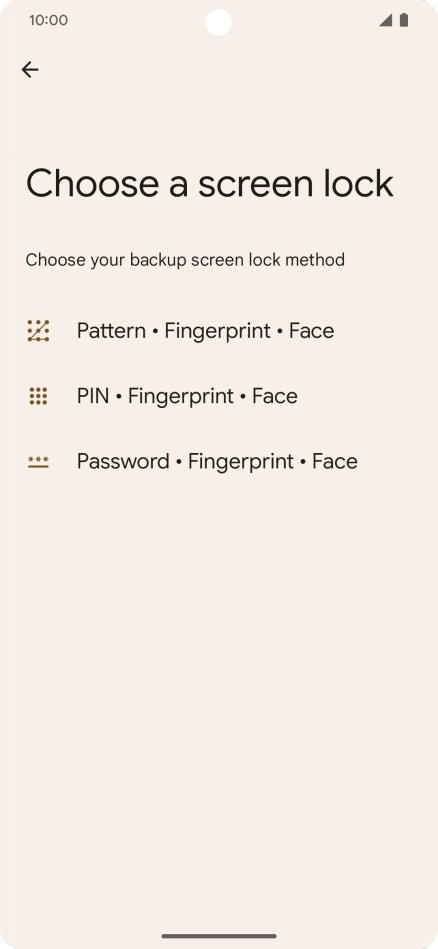
Task: Select Pattern • Fingerprint • Face option
Action: pos(219,331)
